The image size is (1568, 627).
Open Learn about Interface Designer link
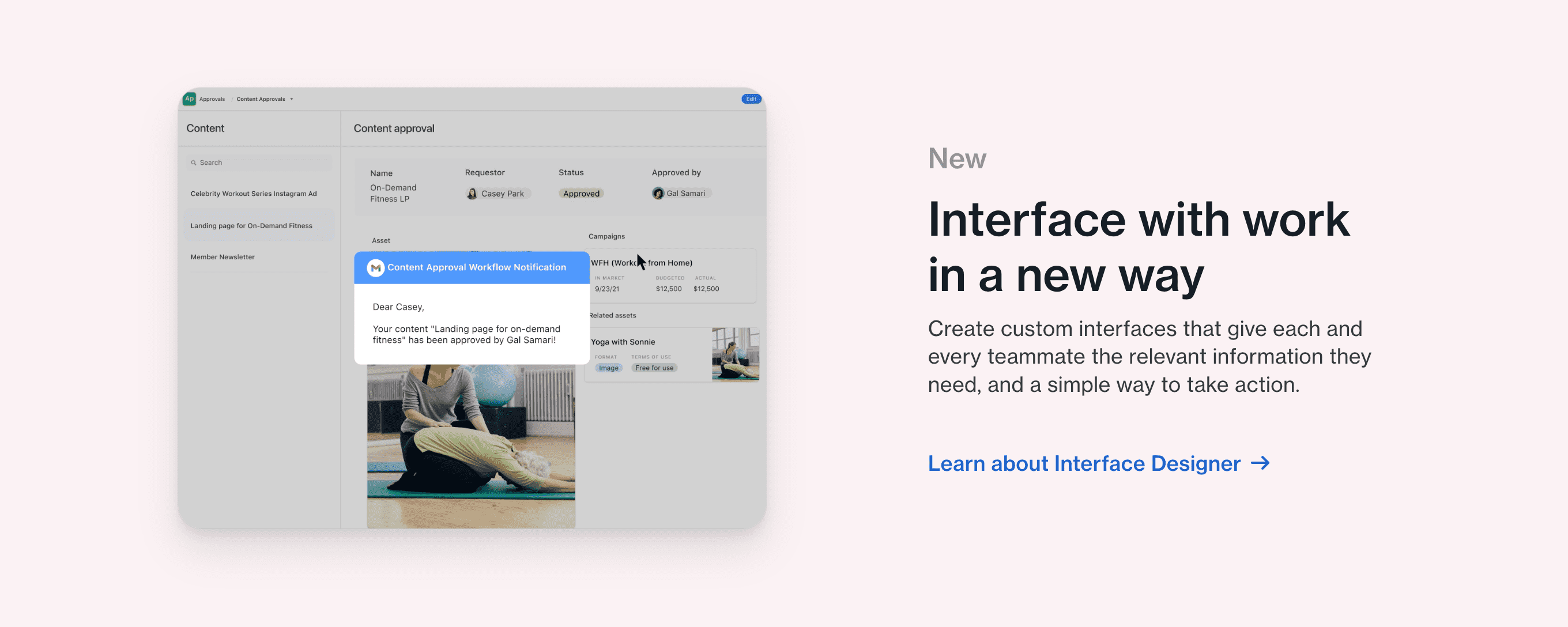coord(1084,463)
